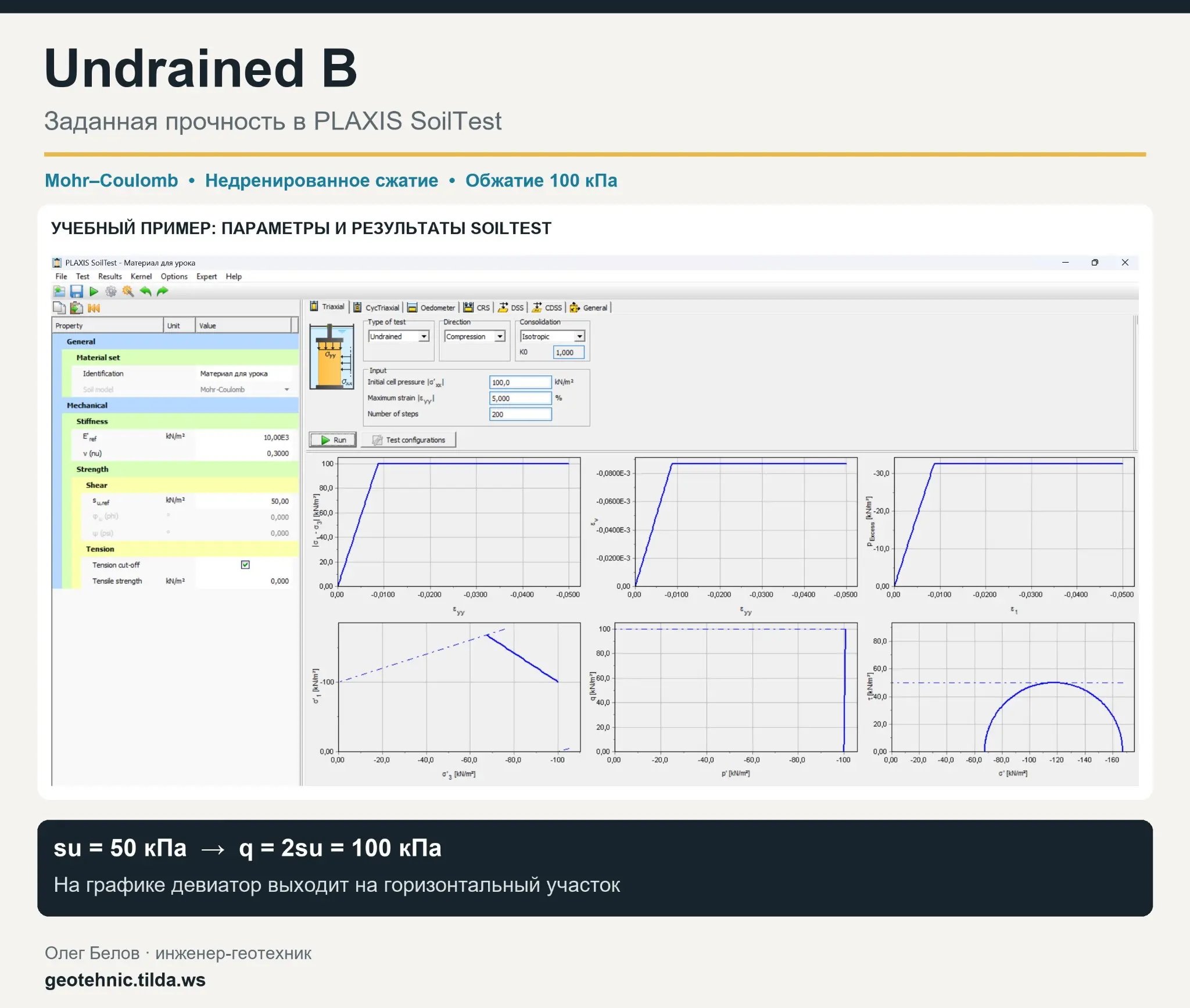
Task: Click the Tensile strength value 0,000
Action: click(279, 581)
